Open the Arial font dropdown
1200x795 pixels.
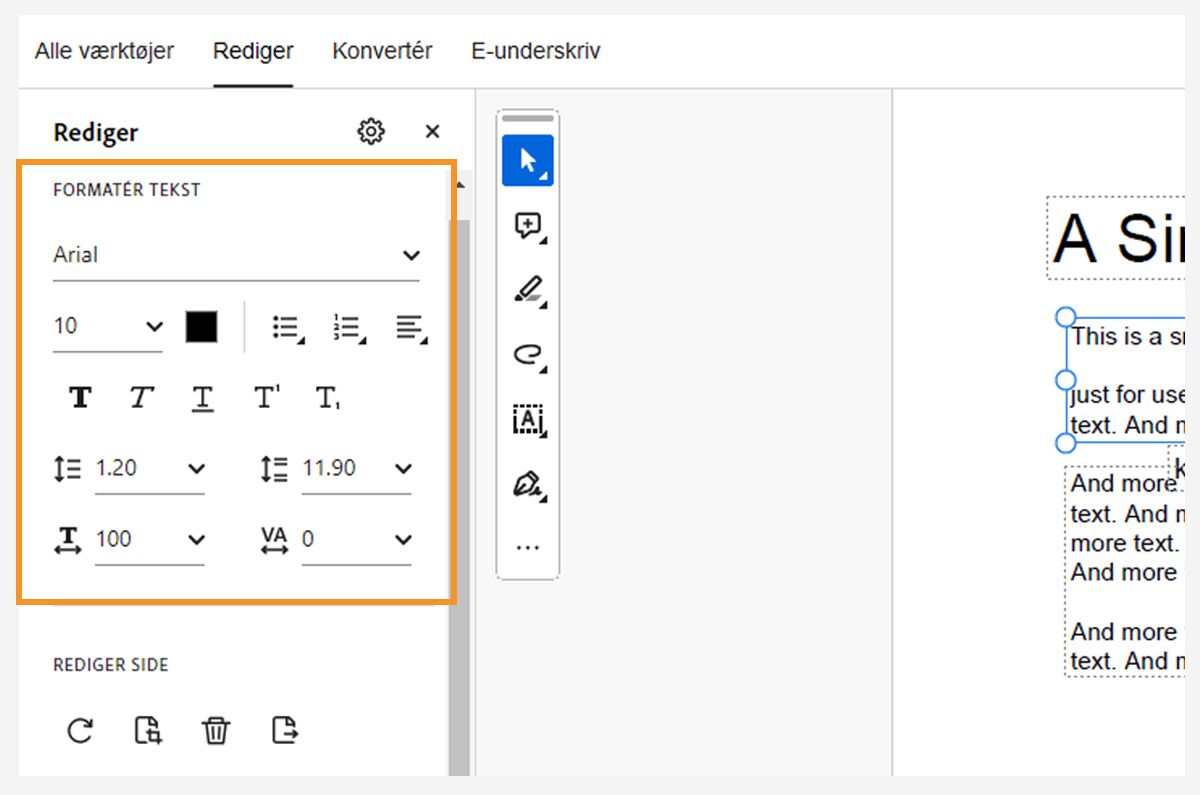[x=236, y=255]
